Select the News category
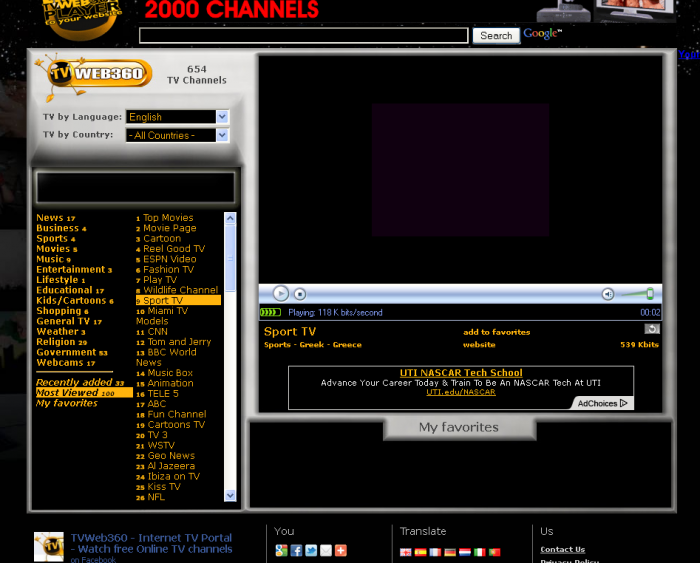700x563 pixels. tap(56, 218)
